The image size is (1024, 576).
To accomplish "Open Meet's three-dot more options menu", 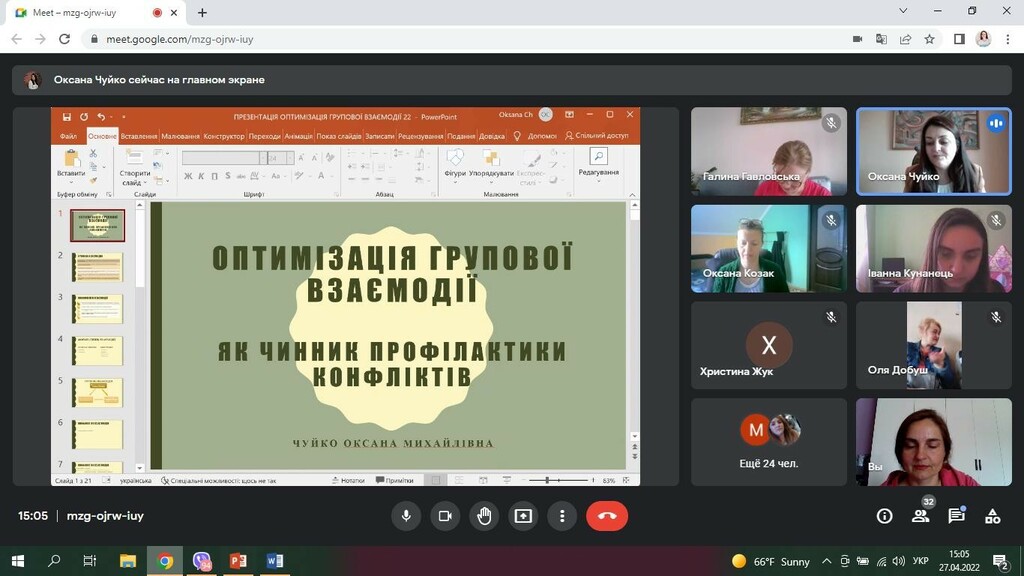I will pos(562,516).
